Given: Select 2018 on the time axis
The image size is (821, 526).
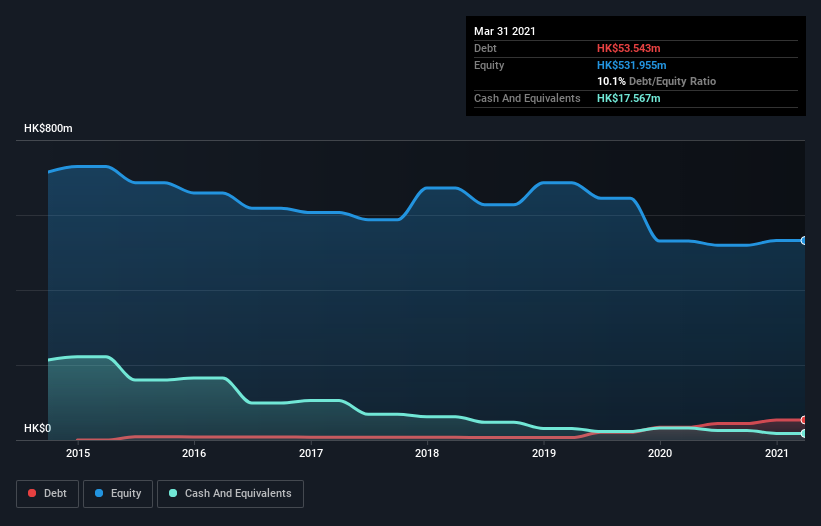Looking at the screenshot, I should [427, 454].
